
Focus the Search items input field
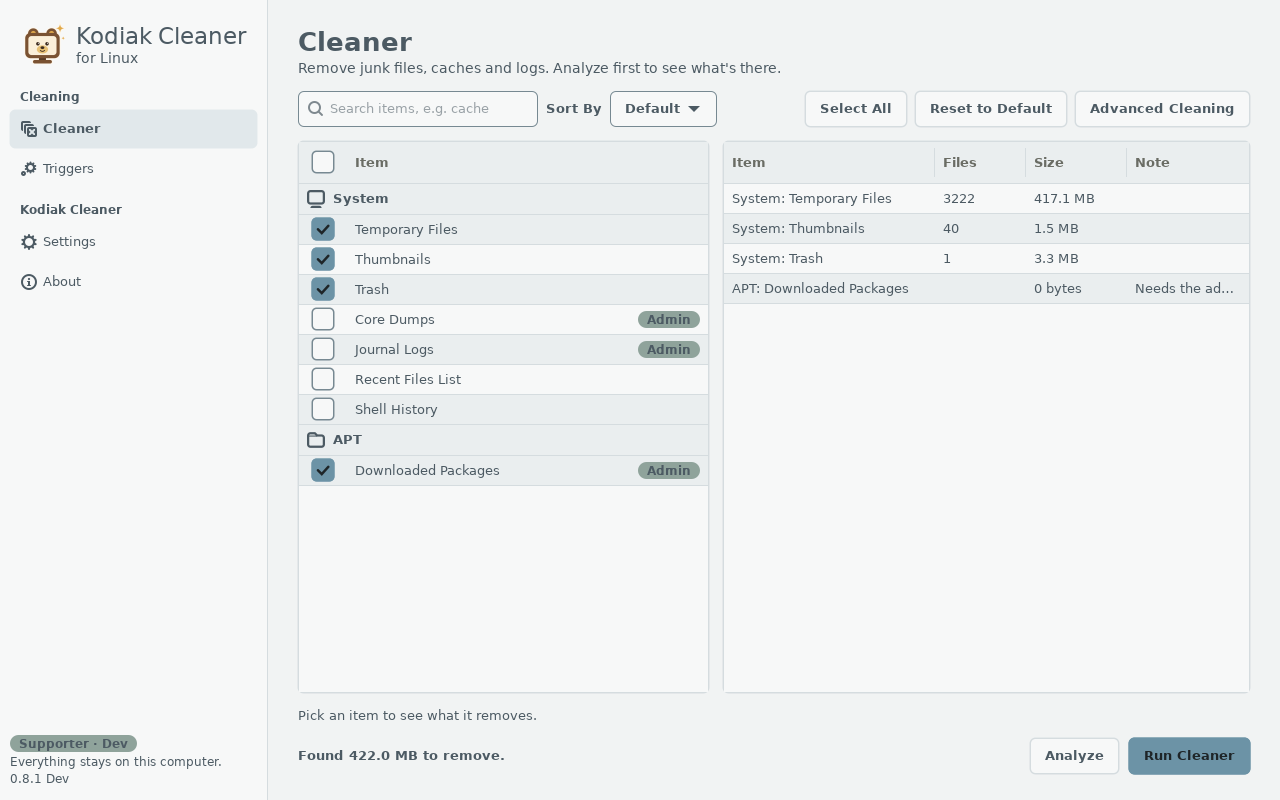(x=418, y=109)
